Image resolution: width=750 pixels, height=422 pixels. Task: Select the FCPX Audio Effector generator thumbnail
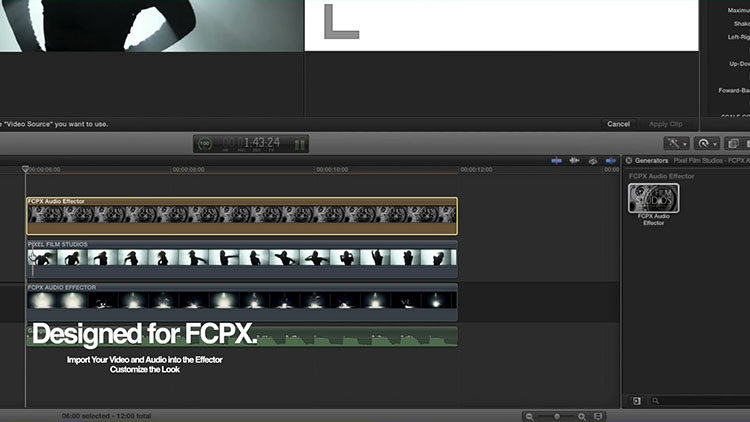(x=653, y=198)
